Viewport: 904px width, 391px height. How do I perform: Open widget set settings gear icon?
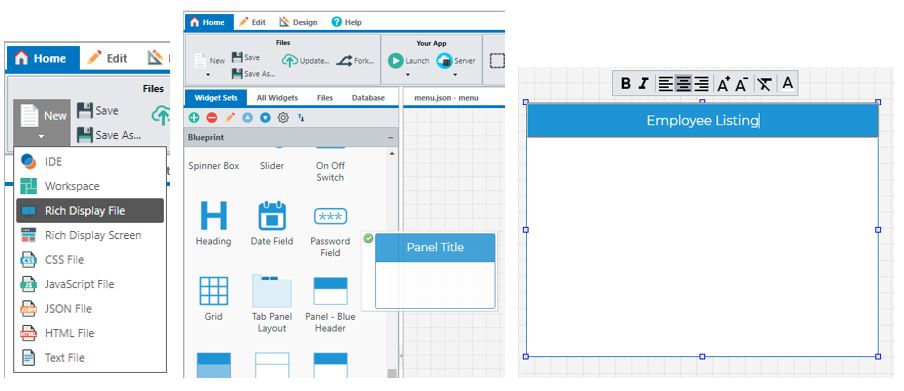283,118
